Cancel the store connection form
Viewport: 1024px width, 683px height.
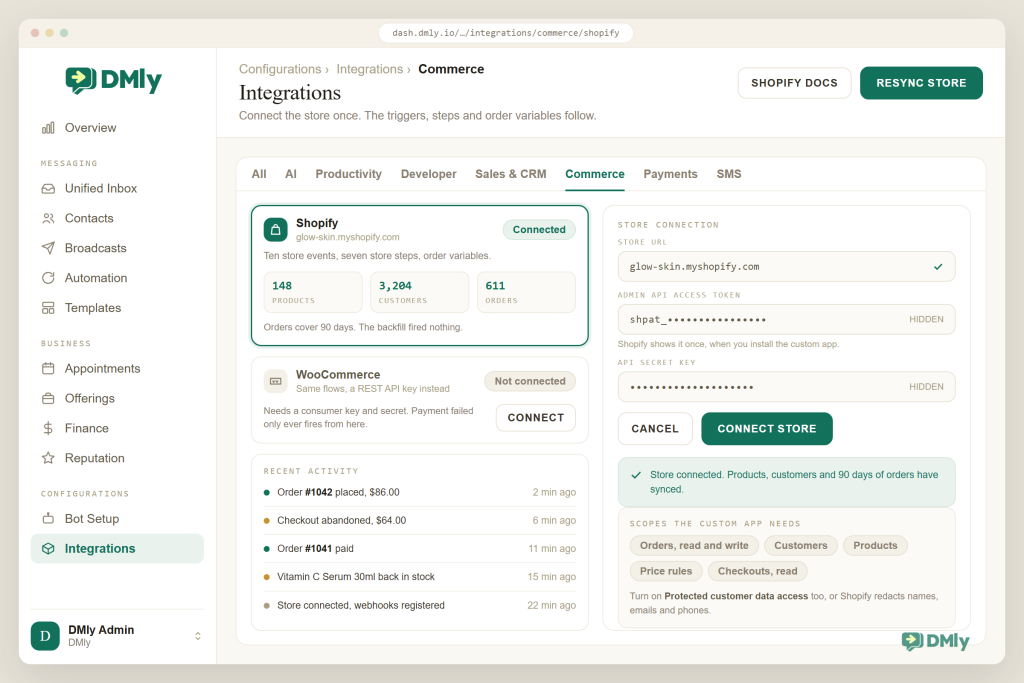click(x=655, y=429)
